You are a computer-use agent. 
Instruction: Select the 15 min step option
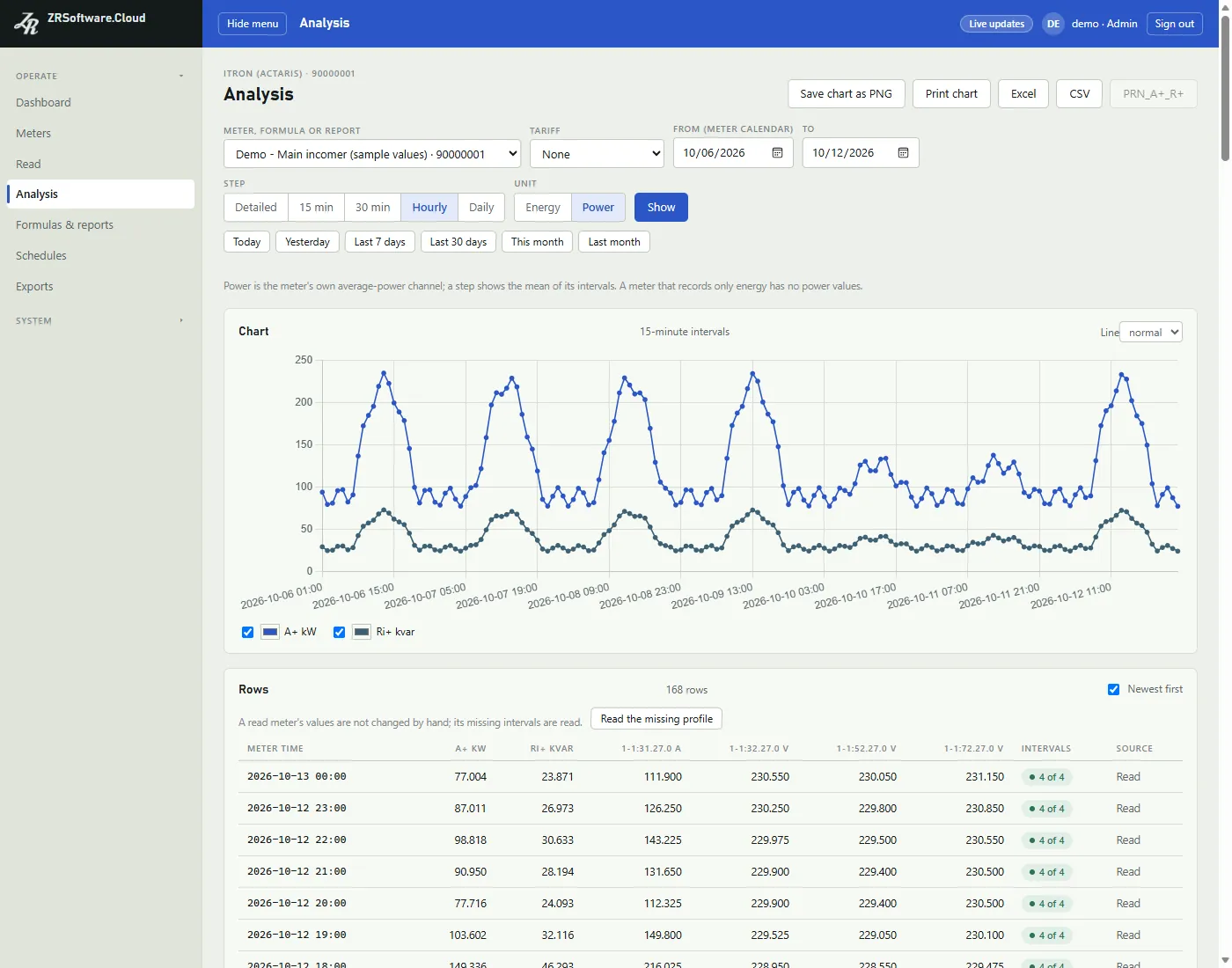pos(316,208)
